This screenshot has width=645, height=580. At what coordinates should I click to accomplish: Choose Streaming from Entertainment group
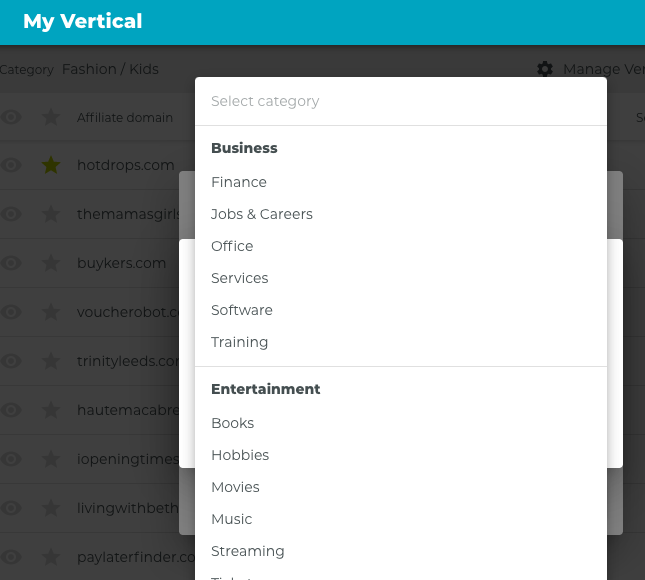(x=248, y=551)
